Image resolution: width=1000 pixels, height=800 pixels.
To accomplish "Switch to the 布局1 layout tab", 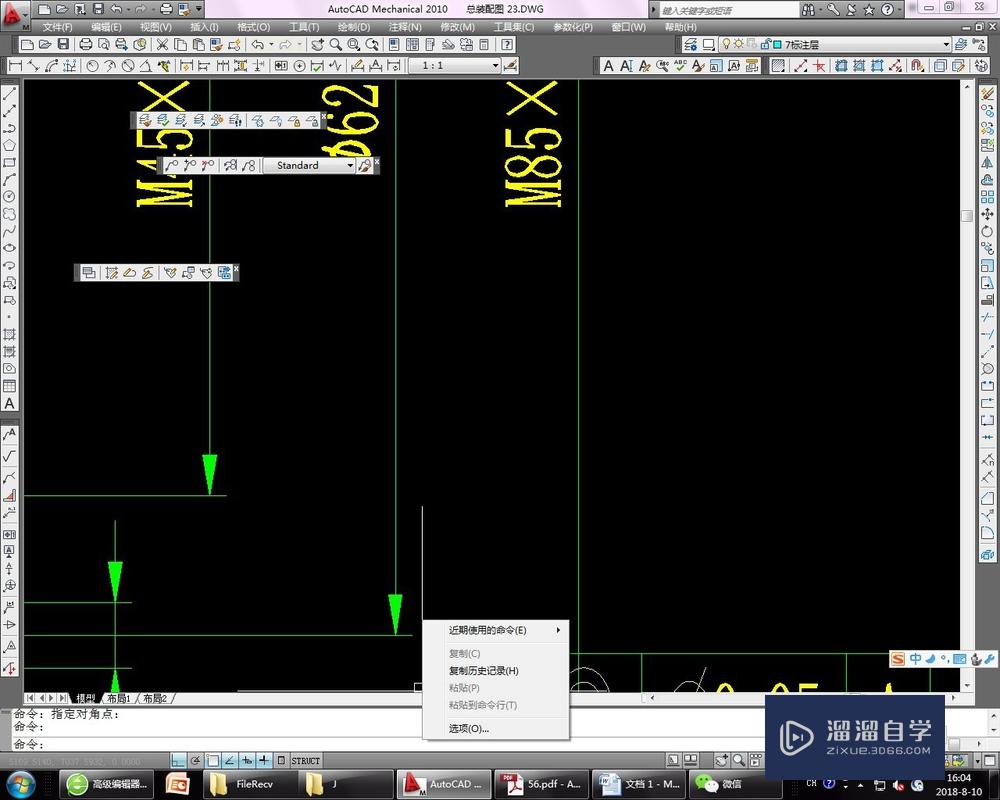I will pos(117,698).
